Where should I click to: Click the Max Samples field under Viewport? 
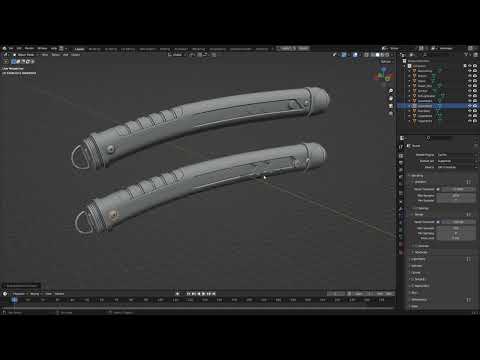456,196
